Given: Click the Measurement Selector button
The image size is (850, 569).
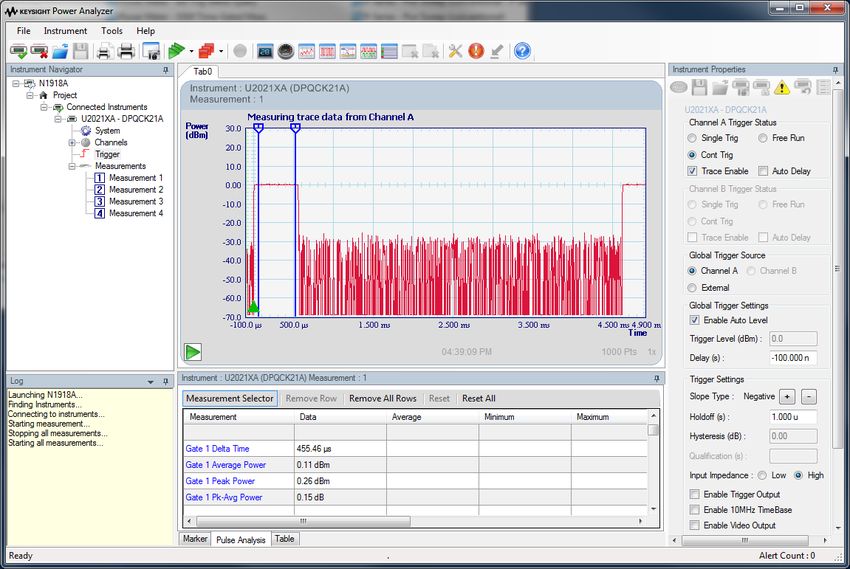Looking at the screenshot, I should tap(230, 399).
